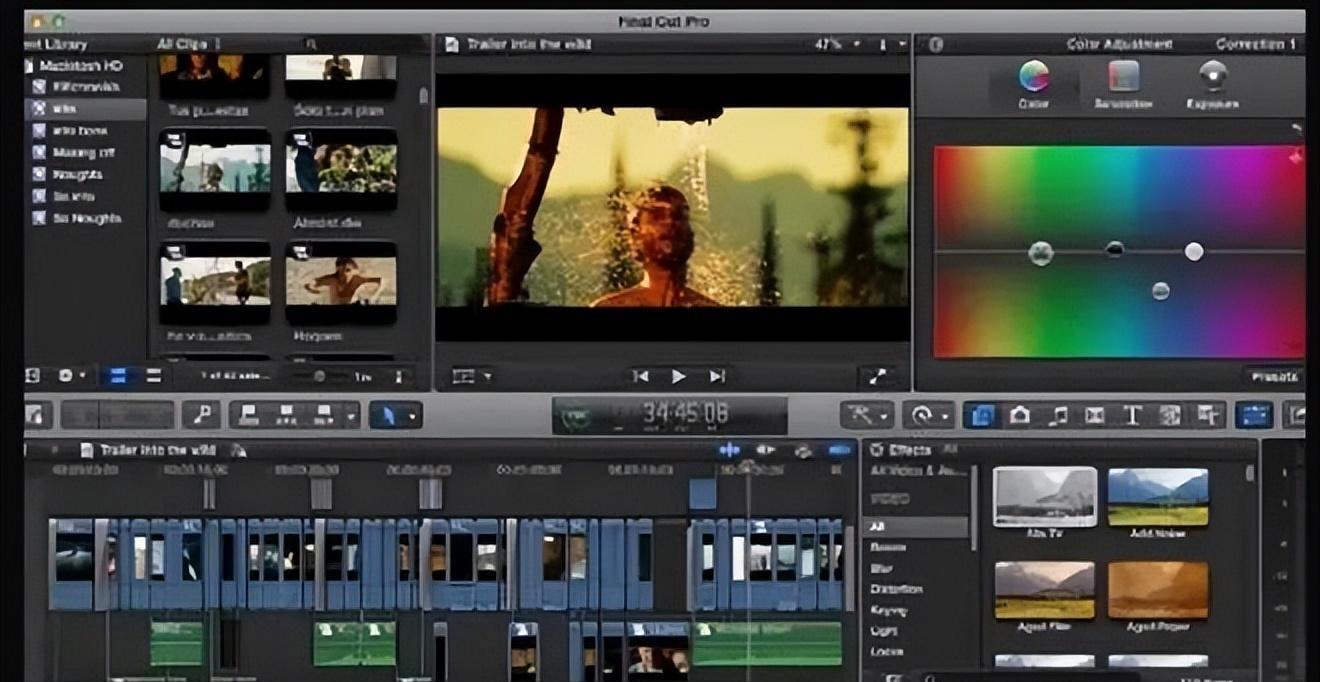1320x682 pixels.
Task: Toggle the blue Inspector button in the toolbar
Action: point(1253,415)
